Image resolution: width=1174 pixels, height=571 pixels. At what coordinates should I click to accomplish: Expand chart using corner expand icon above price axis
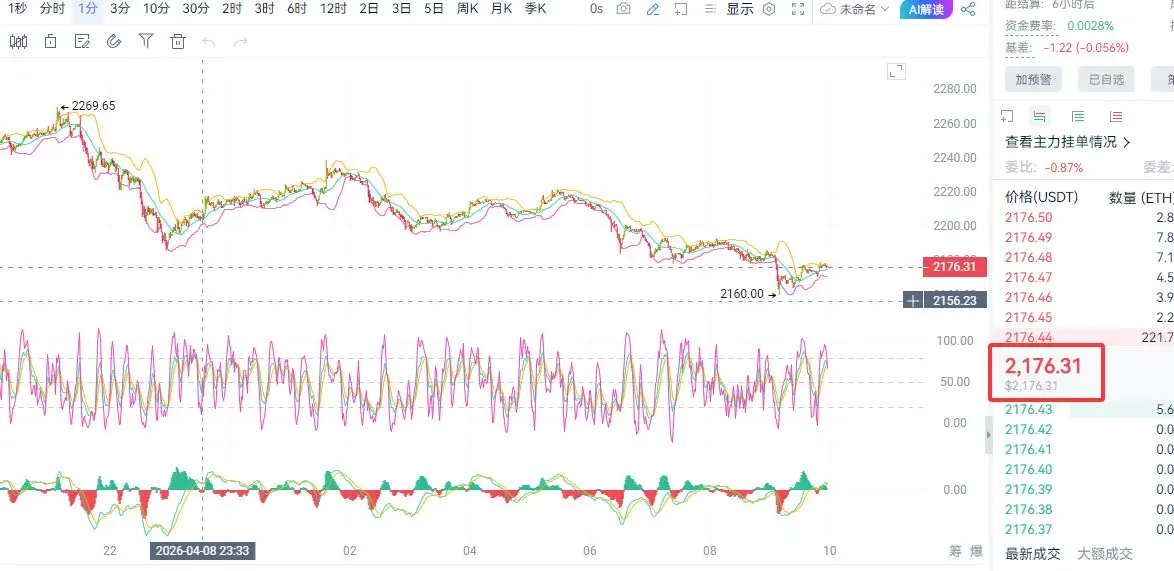pyautogui.click(x=896, y=71)
